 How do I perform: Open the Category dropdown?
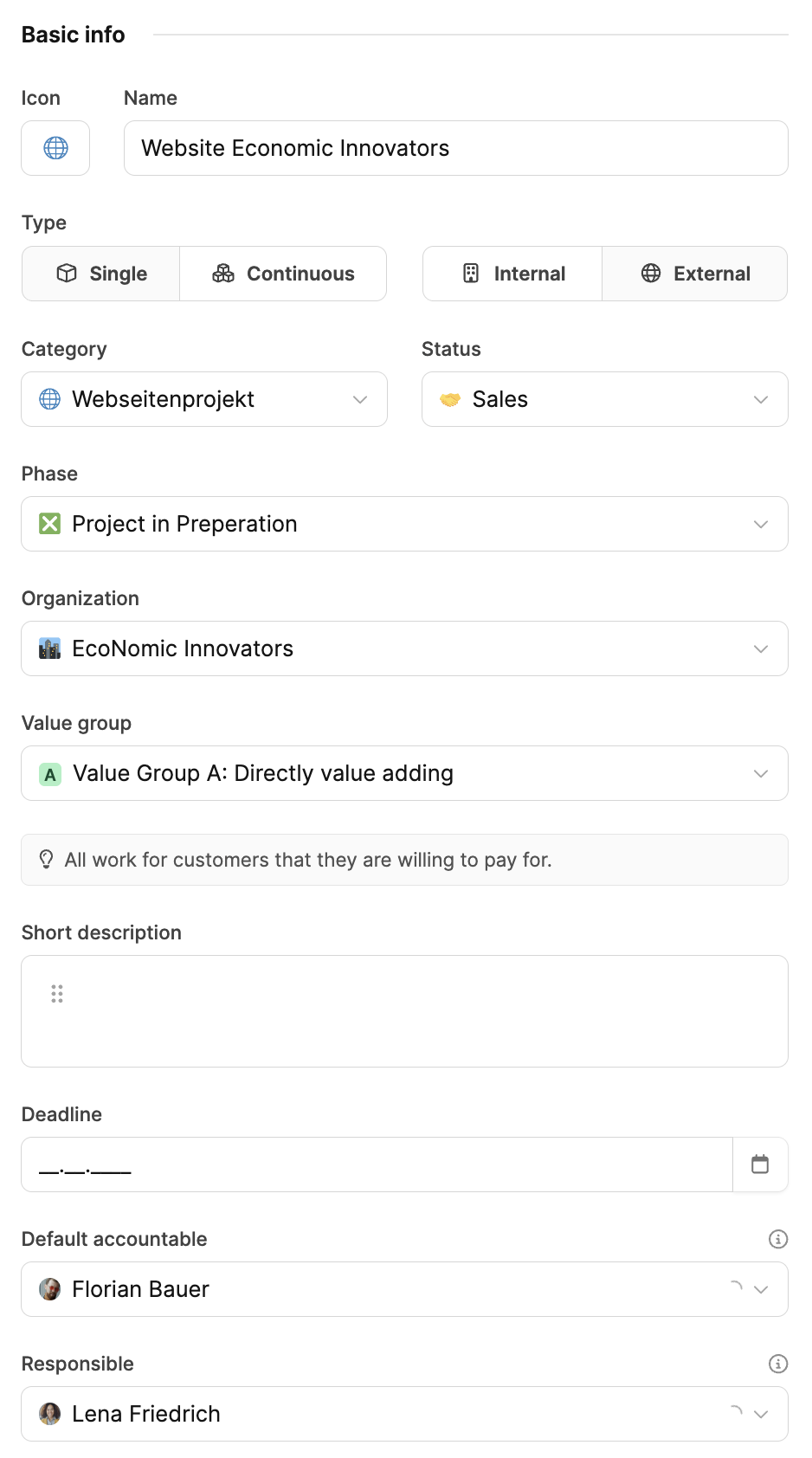(x=204, y=399)
